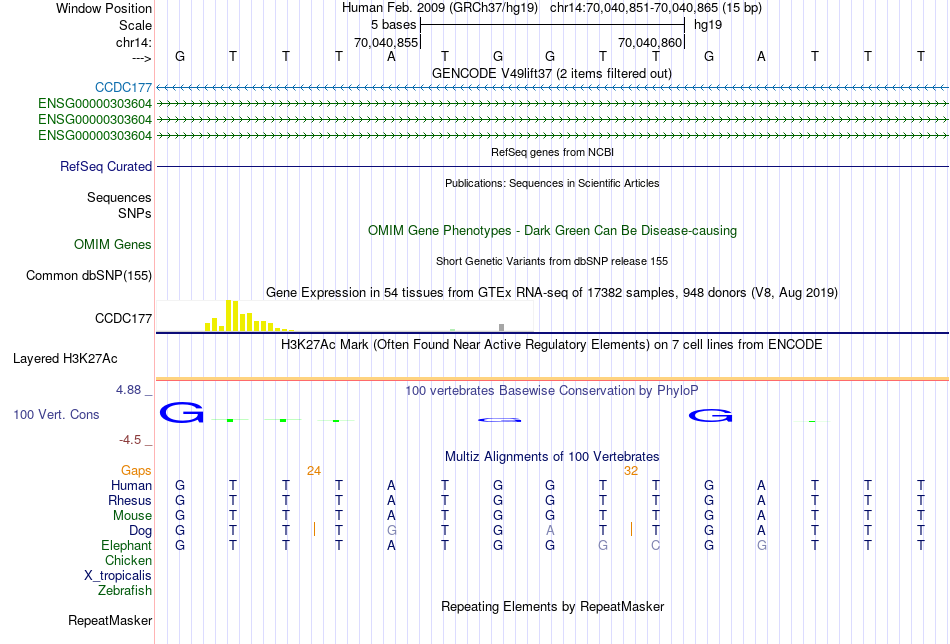
Task: Click the Layered H3K27Ac track label
Action: (65, 359)
